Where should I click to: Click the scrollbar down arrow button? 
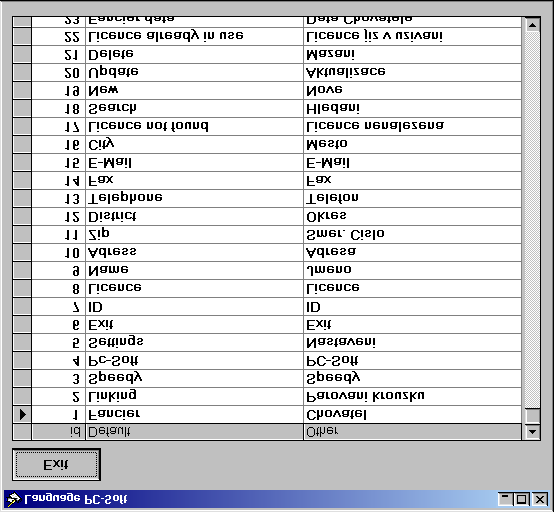[x=532, y=431]
